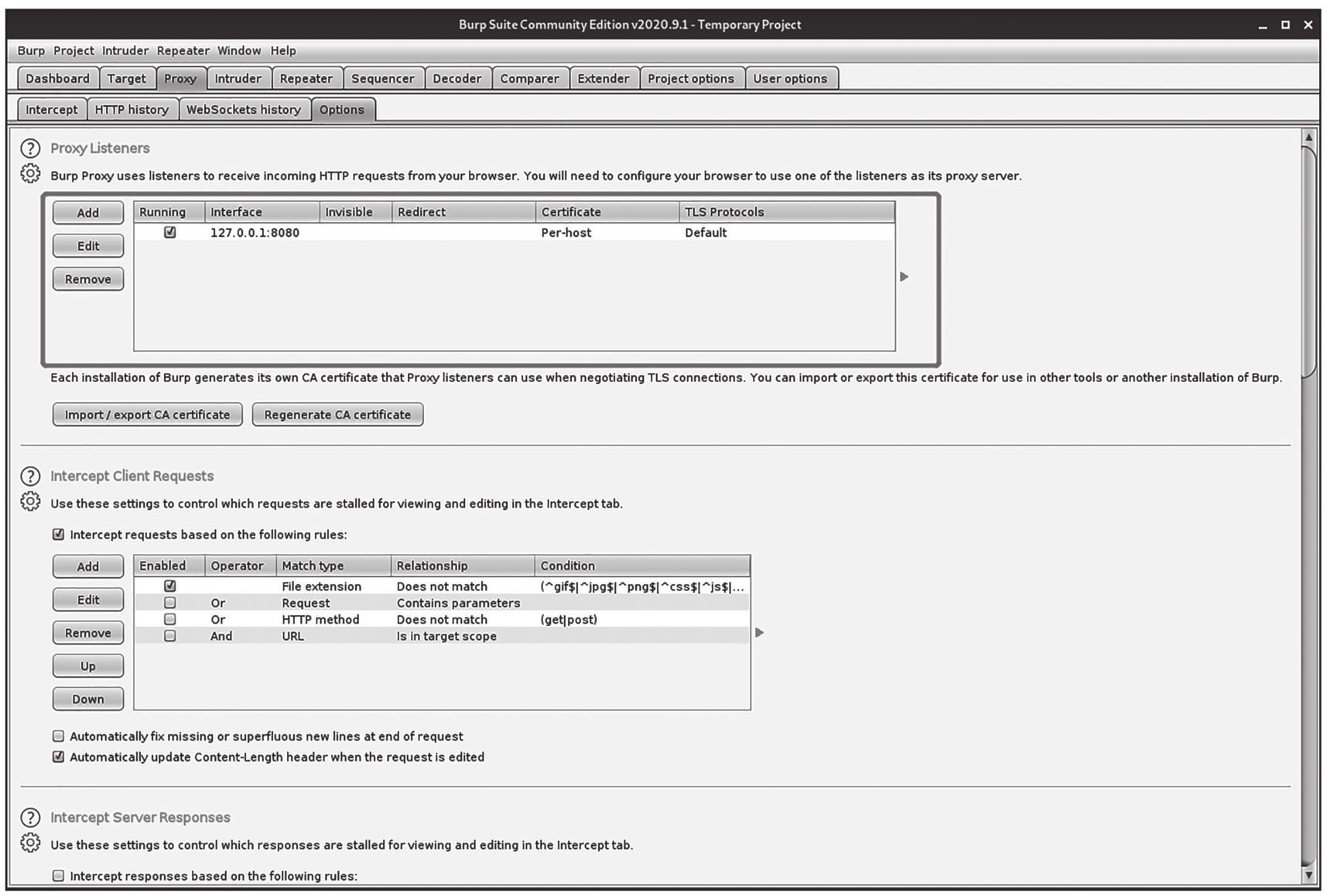Viewport: 1327px width, 896px height.
Task: Uncheck Intercept requests based on following rules
Action: (x=59, y=535)
